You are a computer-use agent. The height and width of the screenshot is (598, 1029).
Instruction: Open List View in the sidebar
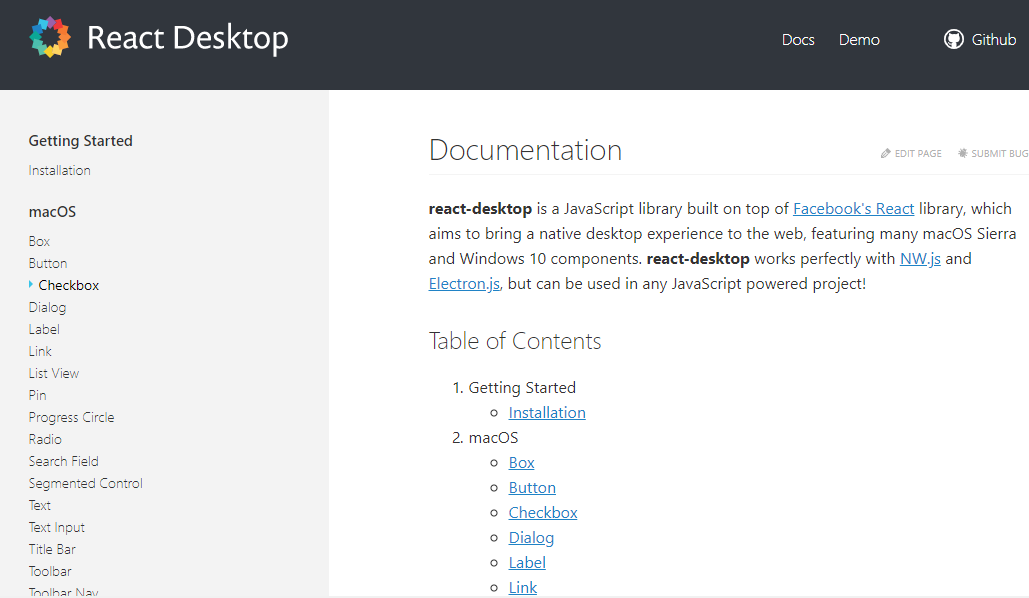(54, 374)
